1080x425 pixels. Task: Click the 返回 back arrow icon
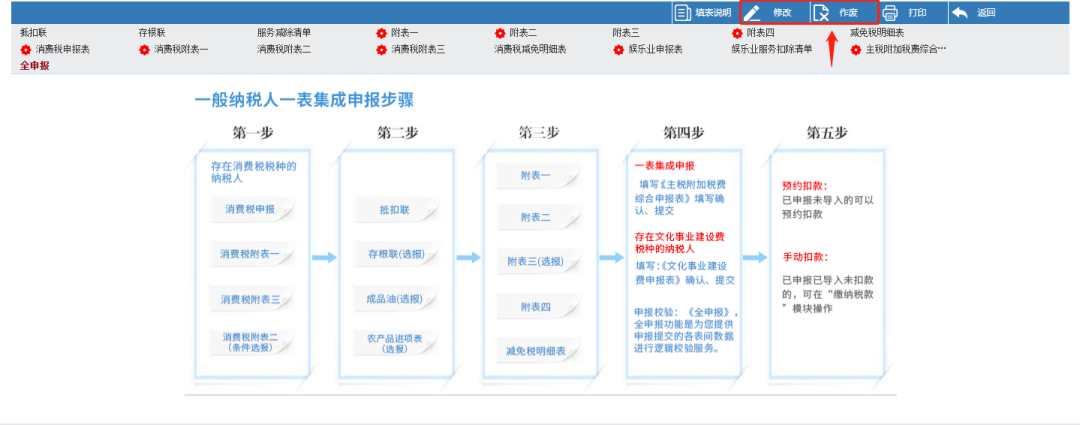tap(959, 12)
